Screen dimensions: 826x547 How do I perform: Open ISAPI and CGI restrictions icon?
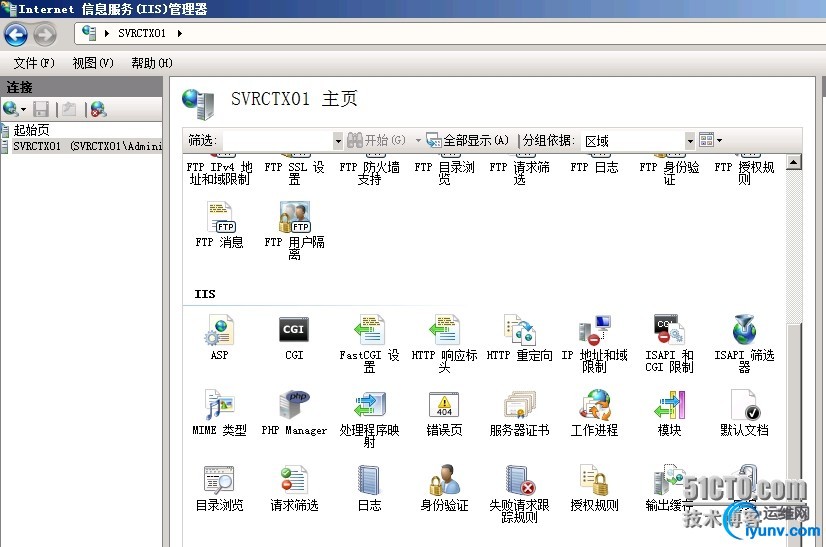669,344
